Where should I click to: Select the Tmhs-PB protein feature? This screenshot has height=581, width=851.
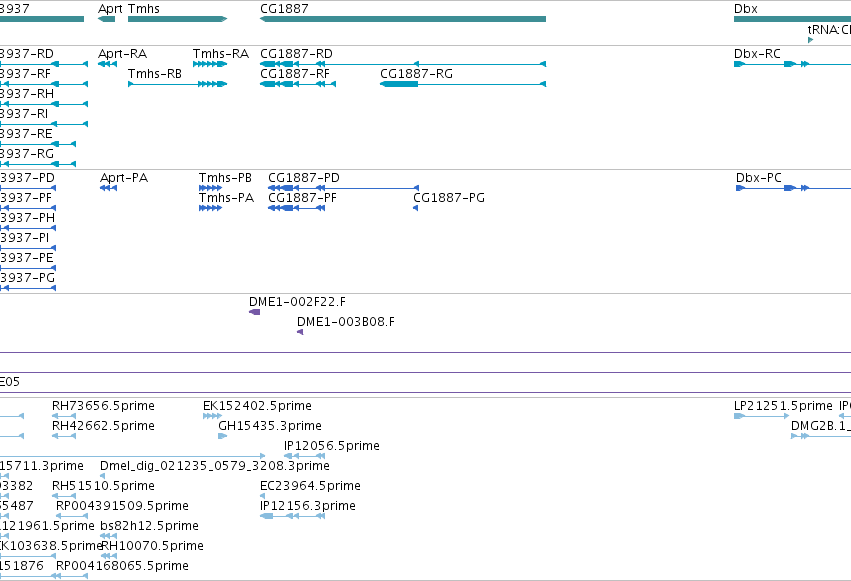click(x=211, y=188)
